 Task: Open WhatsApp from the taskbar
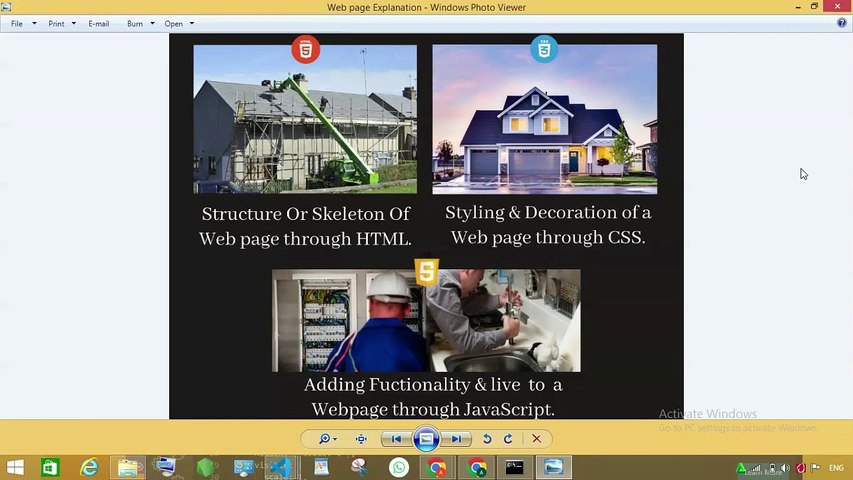[399, 467]
